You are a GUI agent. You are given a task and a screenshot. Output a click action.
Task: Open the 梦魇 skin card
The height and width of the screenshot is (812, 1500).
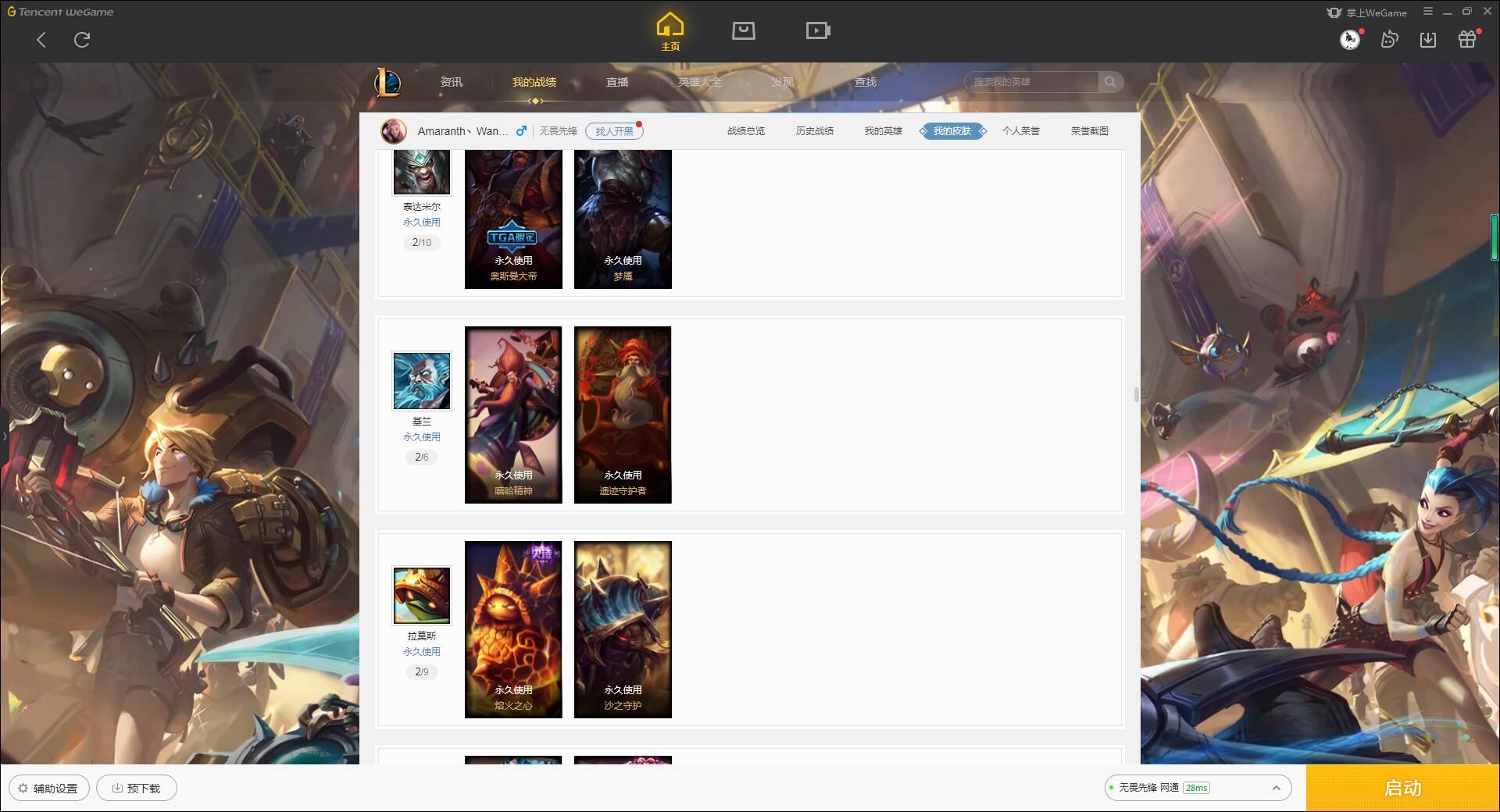click(623, 219)
